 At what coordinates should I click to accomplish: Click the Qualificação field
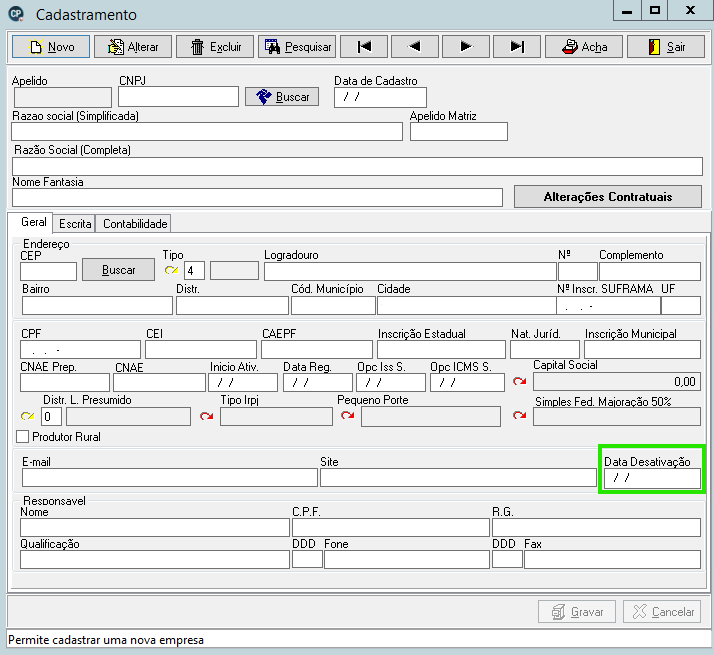(x=155, y=559)
